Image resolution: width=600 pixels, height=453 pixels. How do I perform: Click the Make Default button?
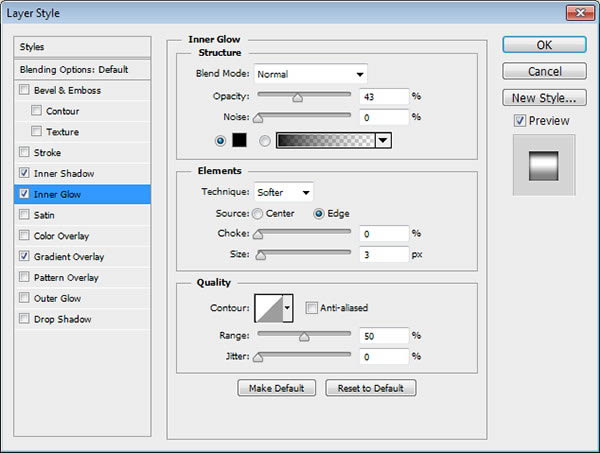(277, 388)
